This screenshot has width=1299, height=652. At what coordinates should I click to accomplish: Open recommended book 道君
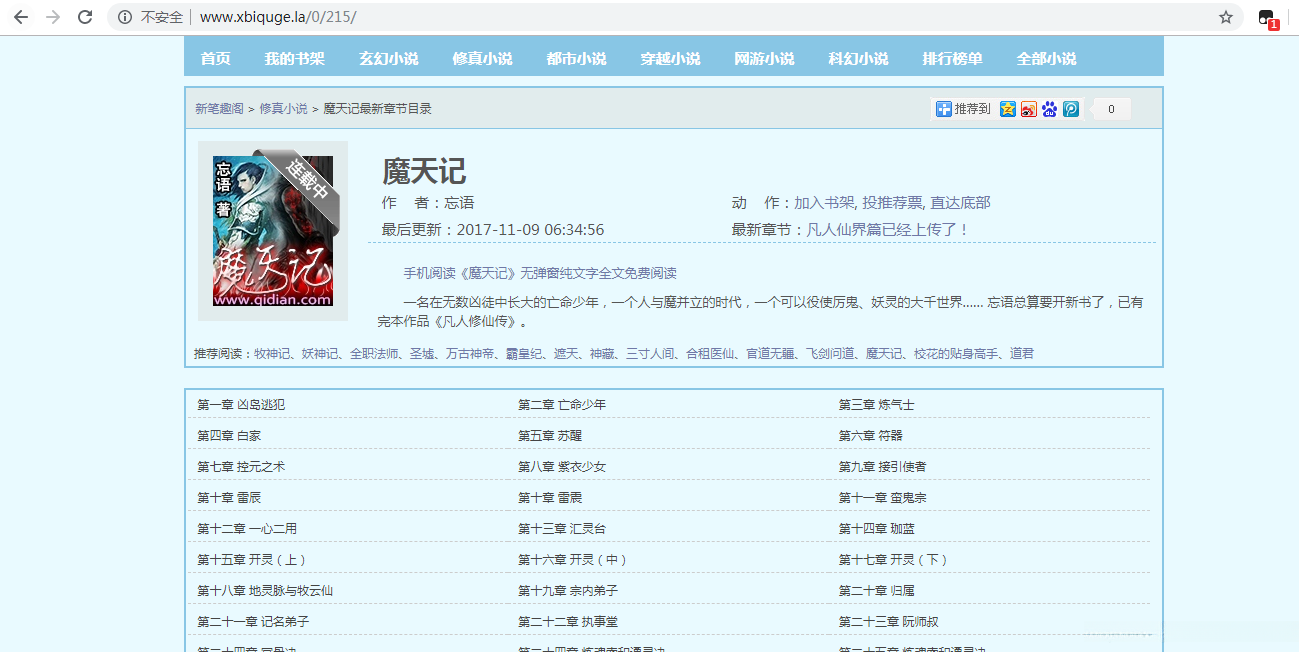tap(1022, 354)
